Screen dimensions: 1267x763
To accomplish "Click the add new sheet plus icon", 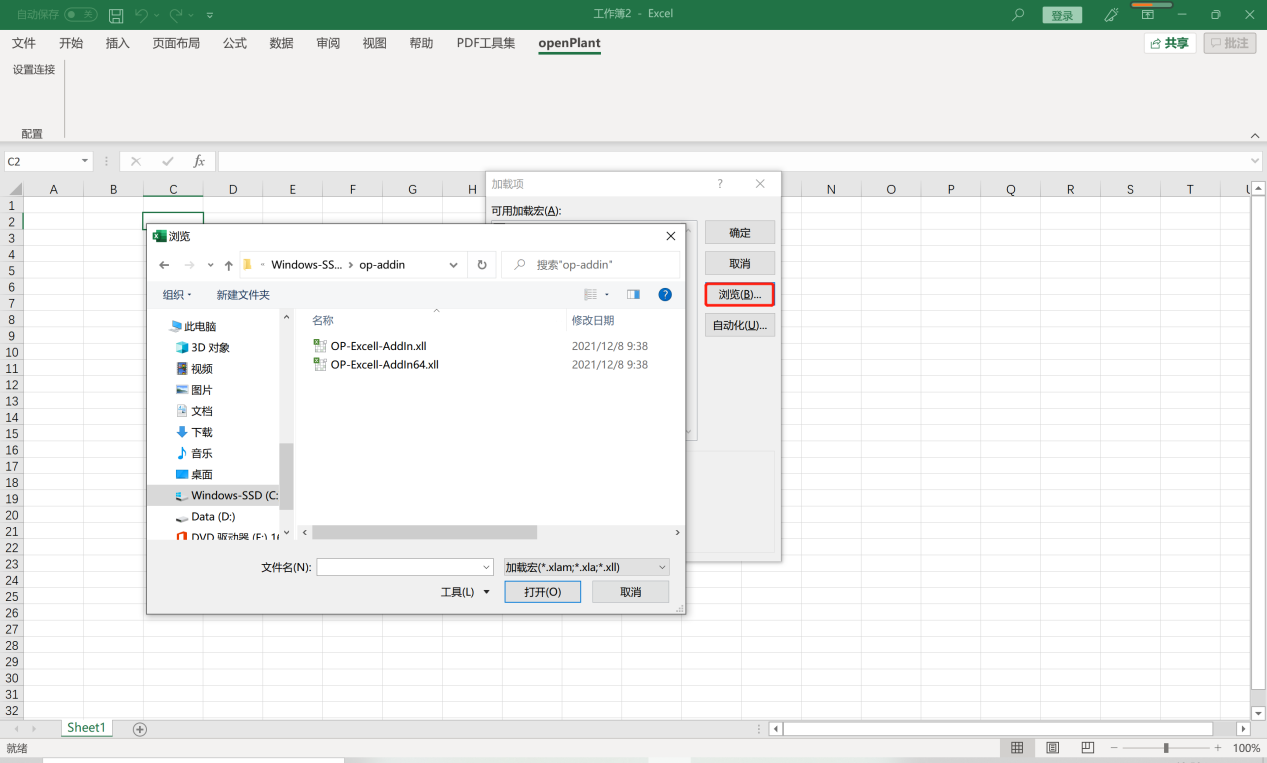I will point(140,729).
